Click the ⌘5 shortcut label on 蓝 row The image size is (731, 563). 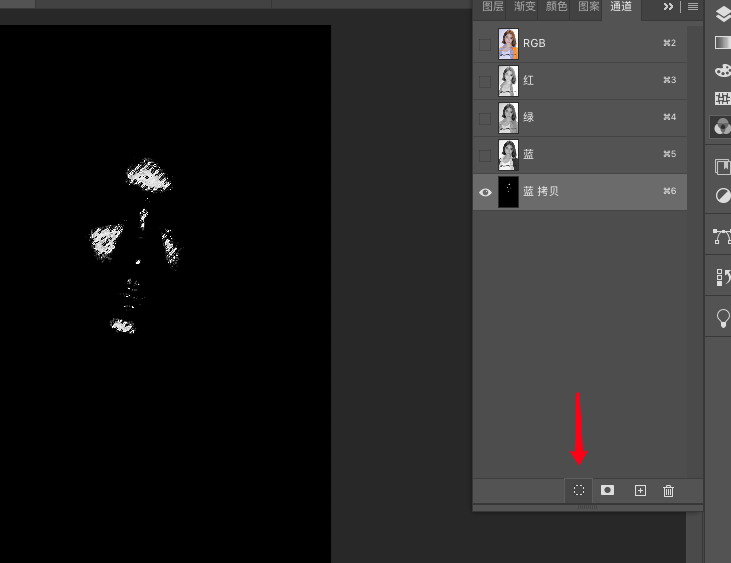pyautogui.click(x=669, y=154)
